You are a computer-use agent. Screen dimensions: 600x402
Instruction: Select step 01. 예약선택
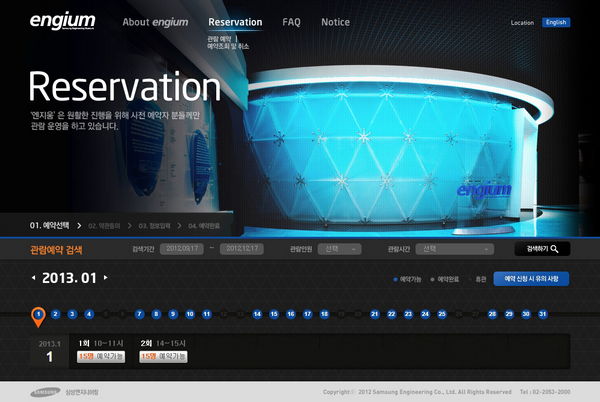[x=50, y=226]
